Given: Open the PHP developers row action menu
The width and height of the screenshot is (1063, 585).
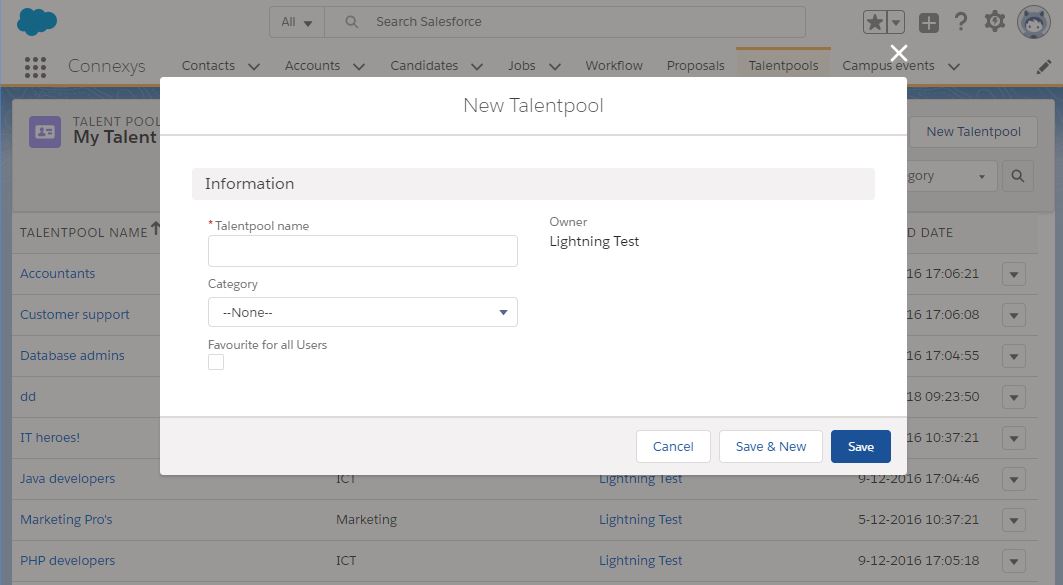Looking at the screenshot, I should (1014, 561).
